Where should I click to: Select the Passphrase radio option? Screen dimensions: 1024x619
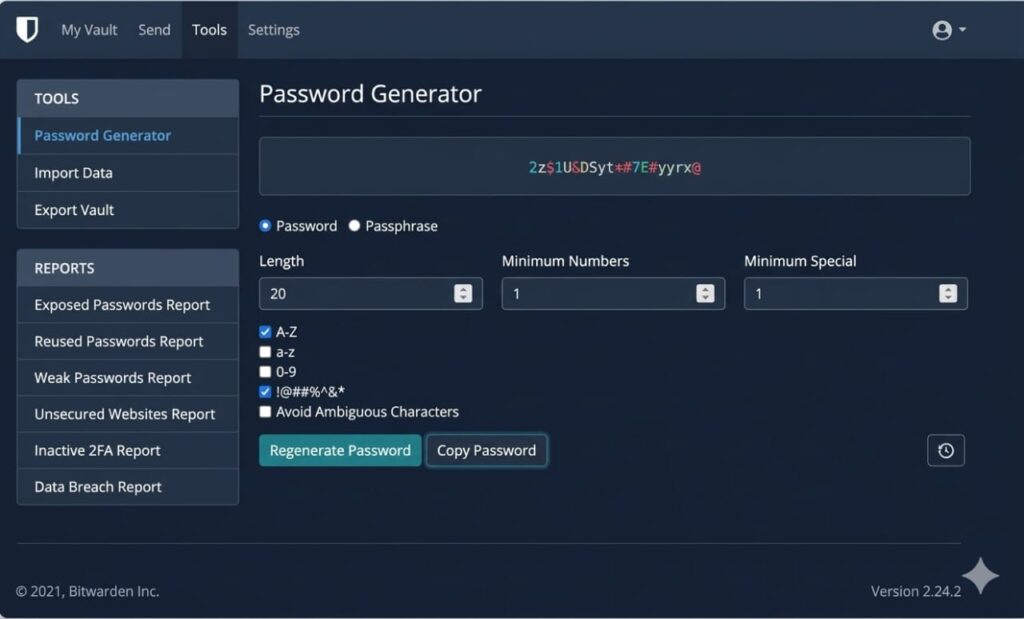[354, 226]
